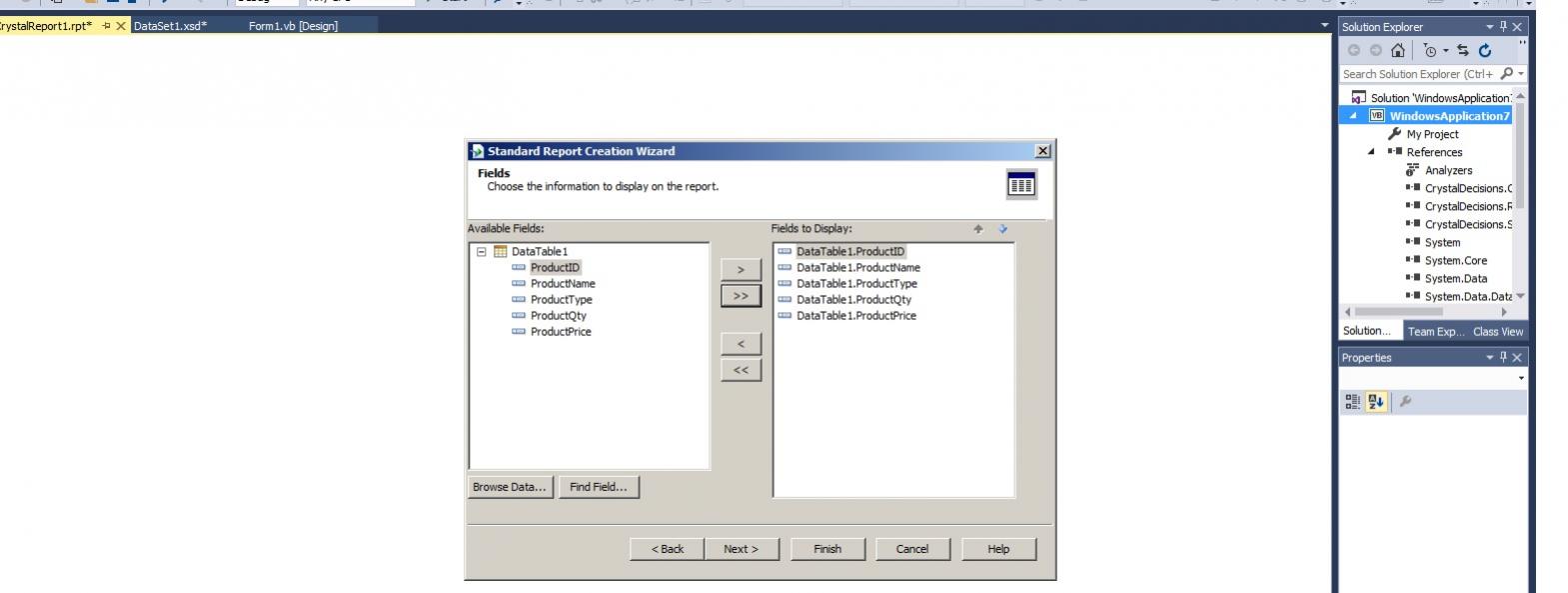
Task: Switch to the Team Explorer tab
Action: point(1436,331)
